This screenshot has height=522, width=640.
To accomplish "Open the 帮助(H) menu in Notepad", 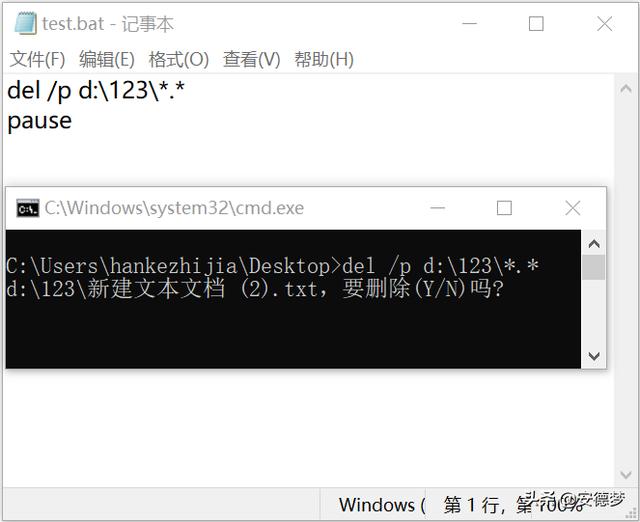I will pyautogui.click(x=324, y=60).
